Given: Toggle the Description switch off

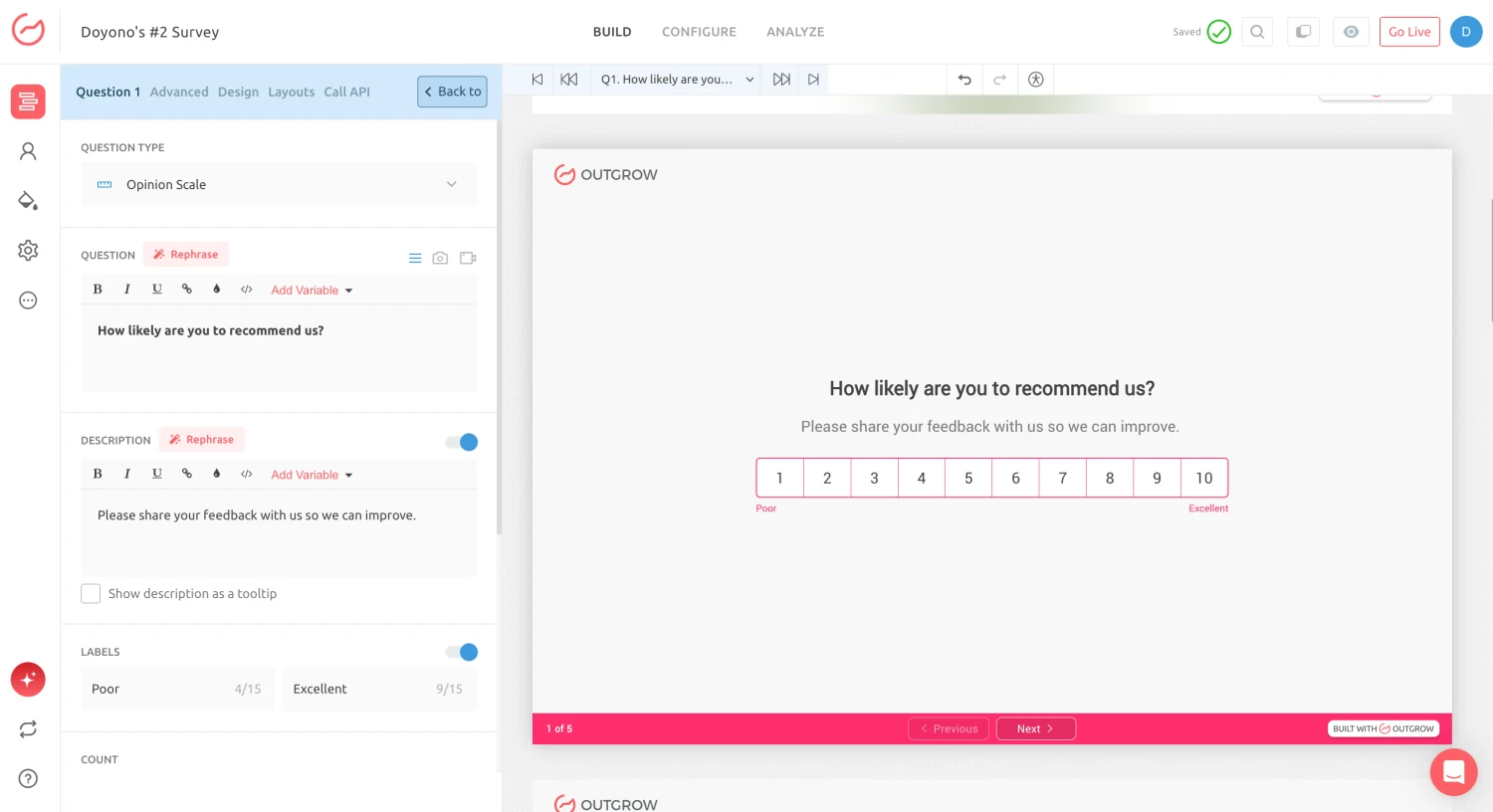Looking at the screenshot, I should [462, 442].
